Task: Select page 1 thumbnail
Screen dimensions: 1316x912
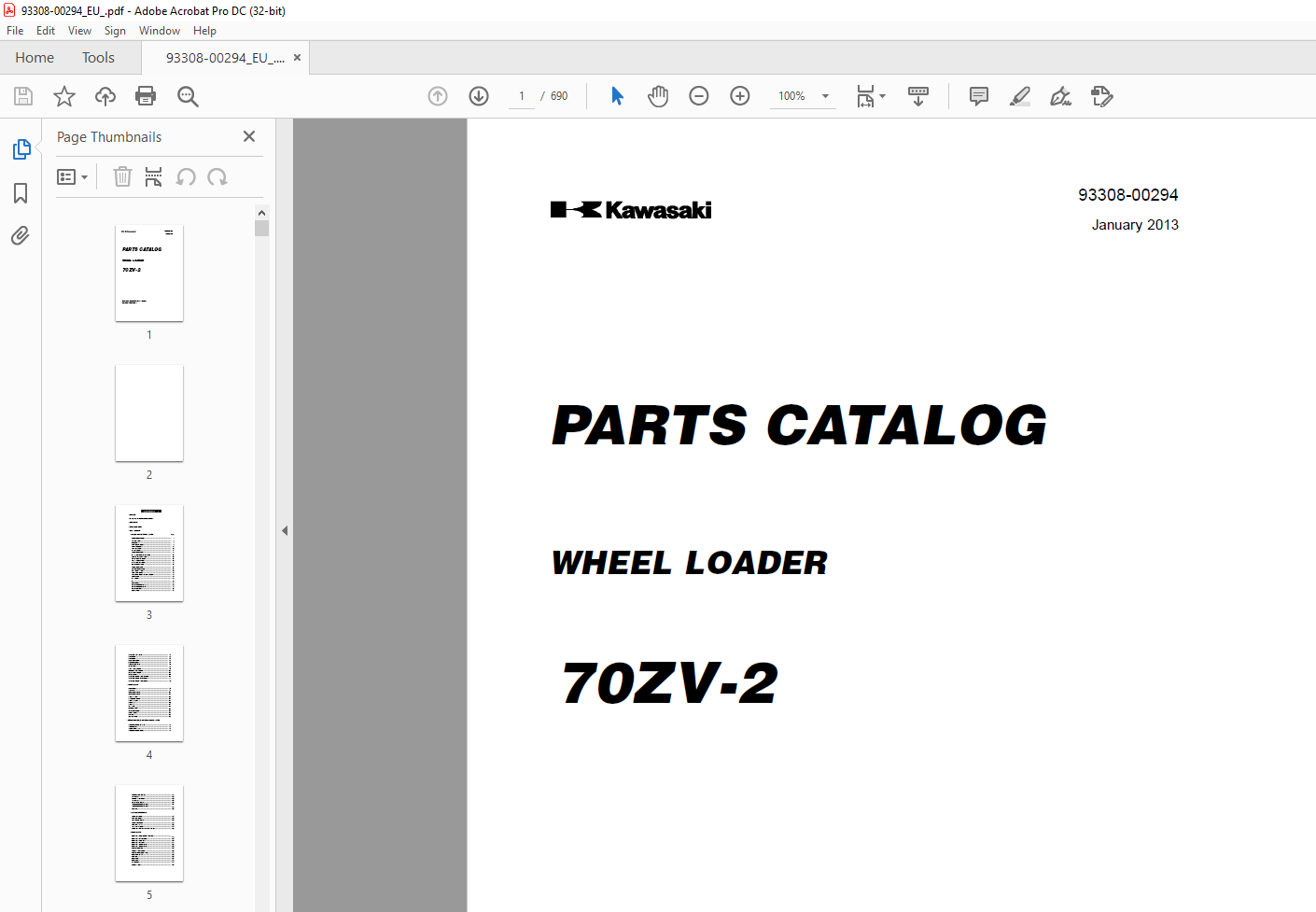Action: click(149, 274)
